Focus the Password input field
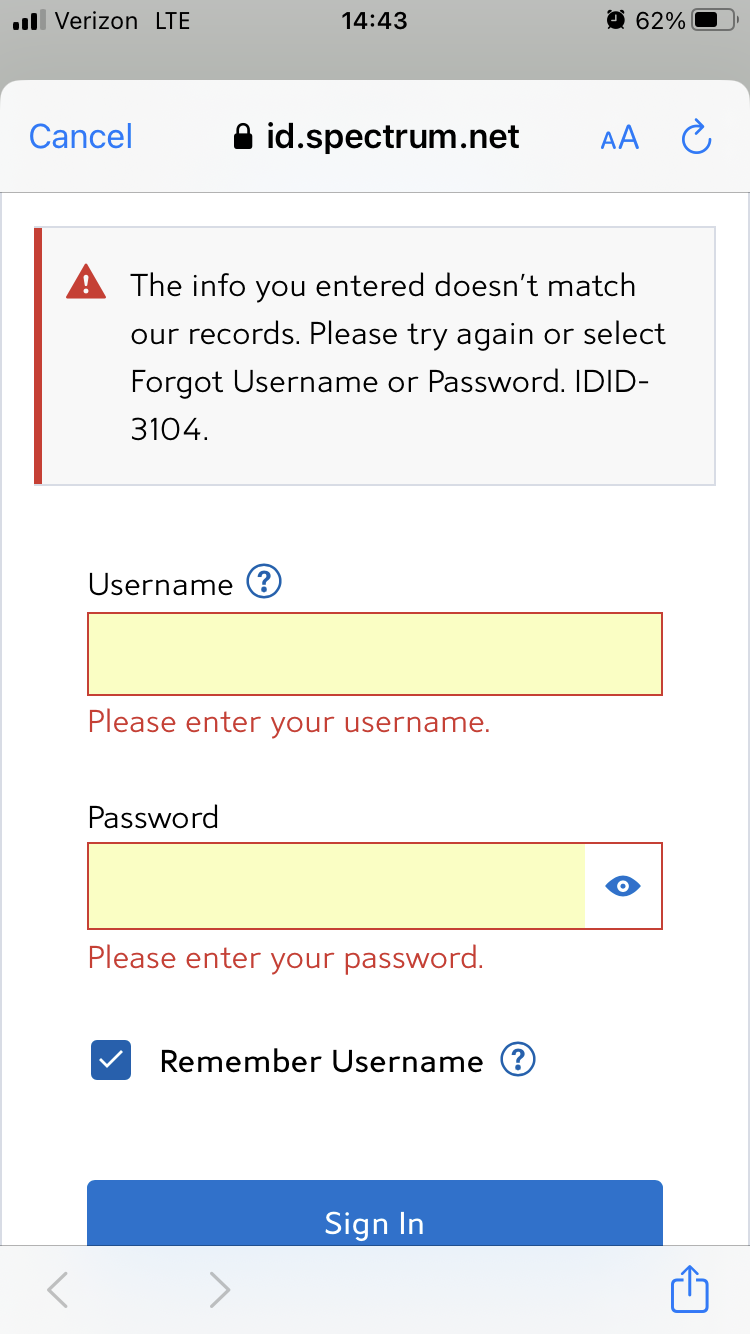Screen dimensions: 750x1334 tap(337, 886)
